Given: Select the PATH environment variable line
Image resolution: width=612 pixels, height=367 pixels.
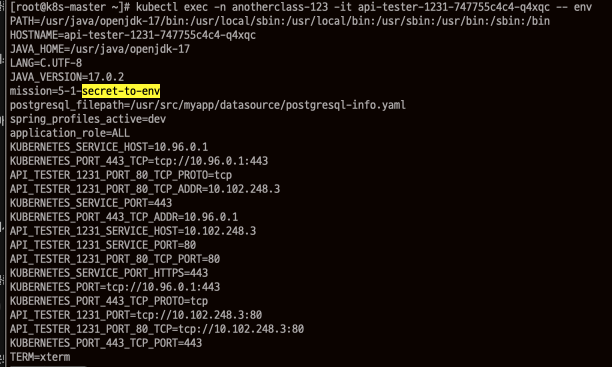Looking at the screenshot, I should 280,21.
